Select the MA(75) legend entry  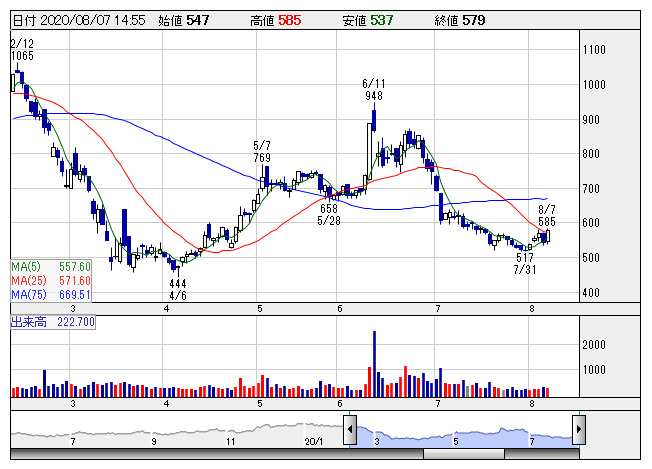(x=51, y=295)
